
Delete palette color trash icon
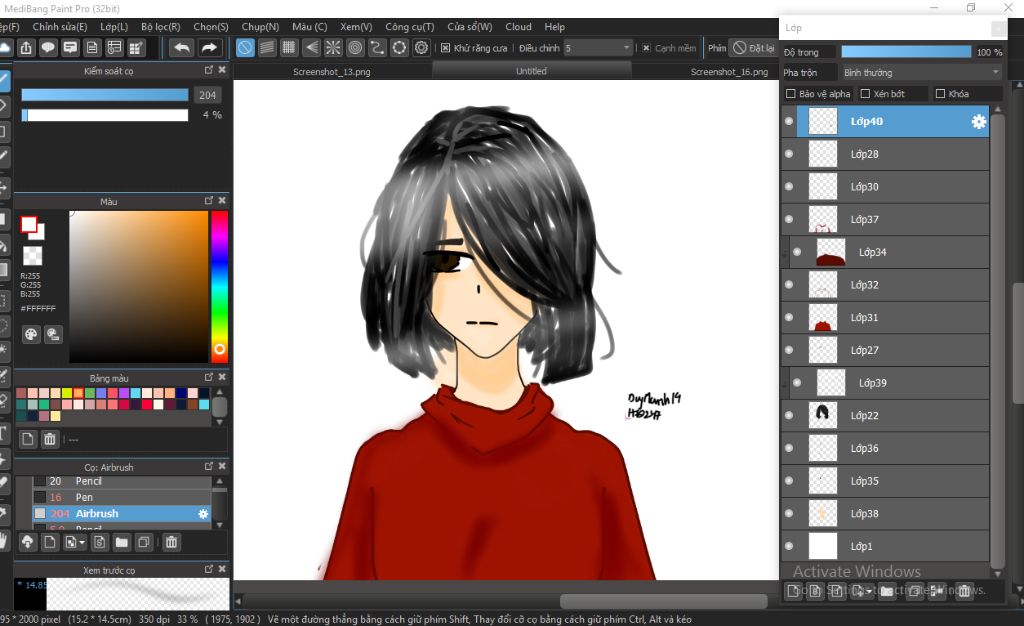click(50, 439)
